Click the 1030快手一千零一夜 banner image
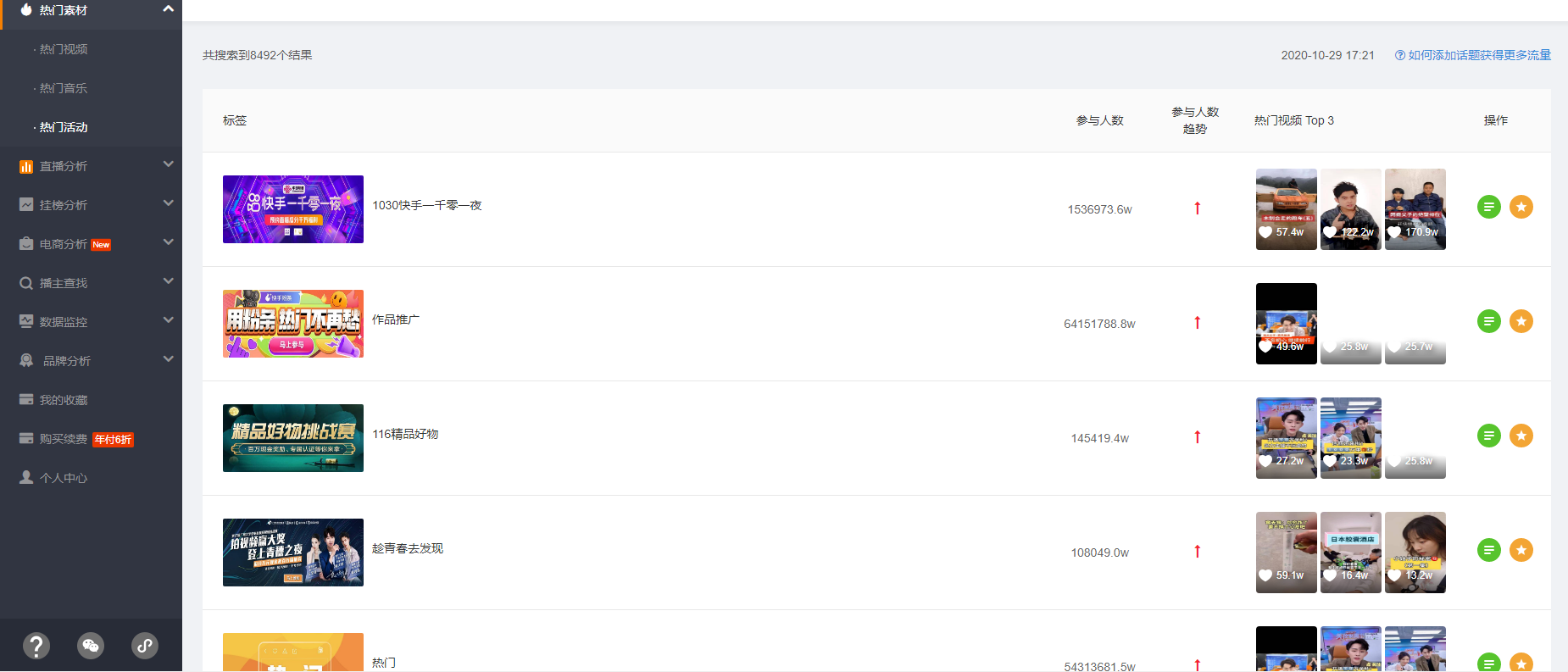 (x=293, y=209)
